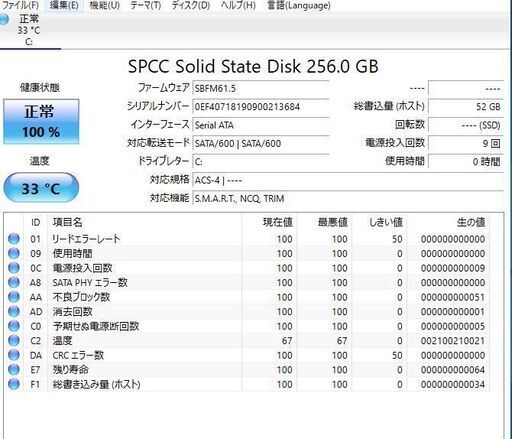Click status circle for 電源投入回数 row
This screenshot has width=512, height=439.
14,268
